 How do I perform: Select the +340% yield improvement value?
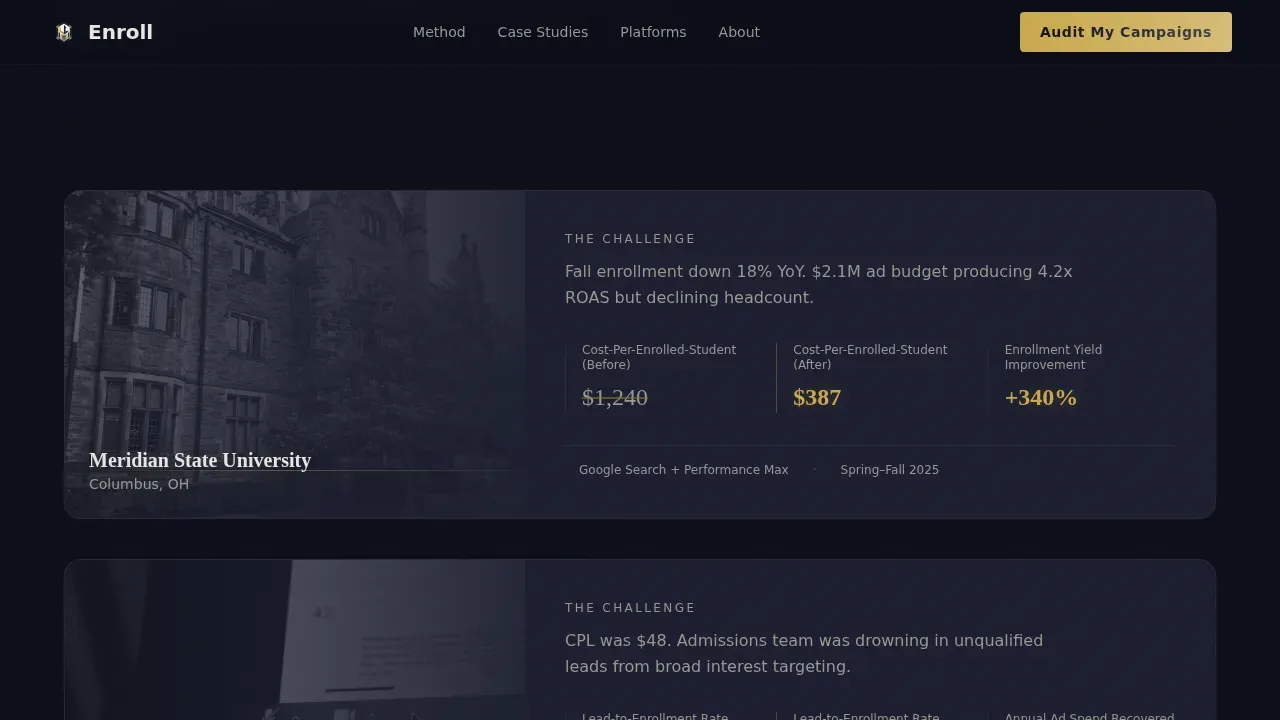click(1041, 398)
